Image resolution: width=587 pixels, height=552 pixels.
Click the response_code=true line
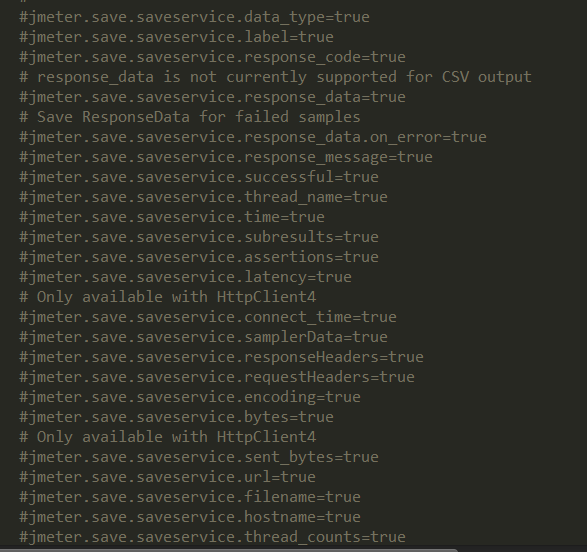click(x=212, y=58)
